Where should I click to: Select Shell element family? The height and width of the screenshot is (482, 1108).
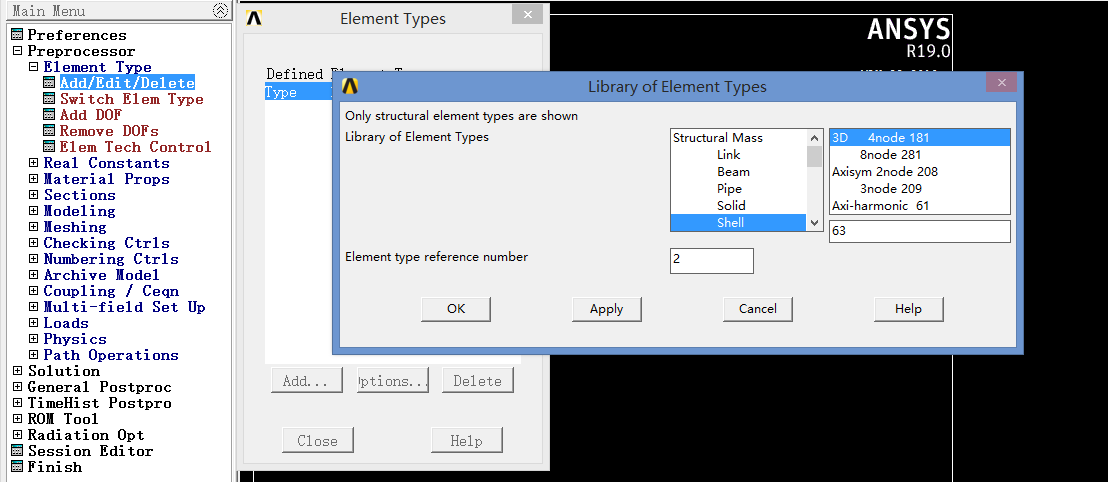(738, 223)
